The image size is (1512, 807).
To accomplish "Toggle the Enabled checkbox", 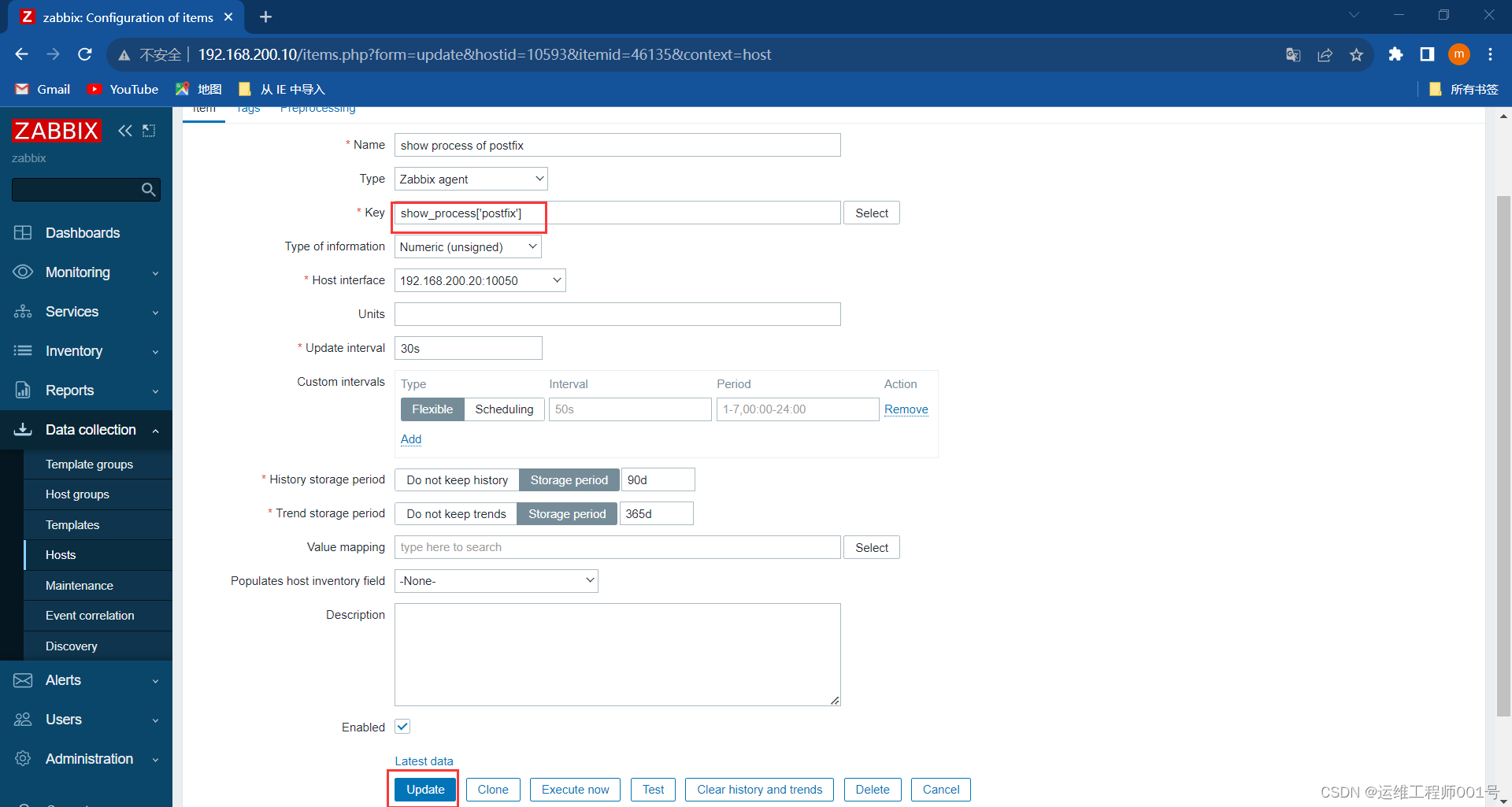I will pos(402,727).
